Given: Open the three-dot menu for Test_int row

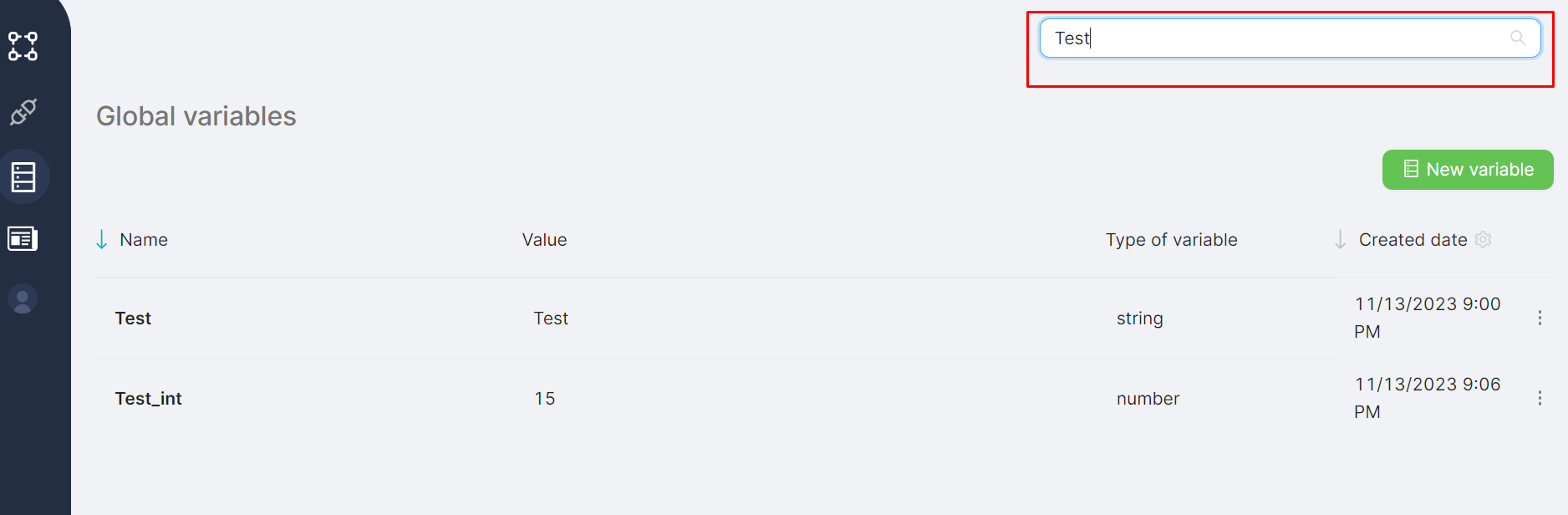Looking at the screenshot, I should tap(1540, 398).
